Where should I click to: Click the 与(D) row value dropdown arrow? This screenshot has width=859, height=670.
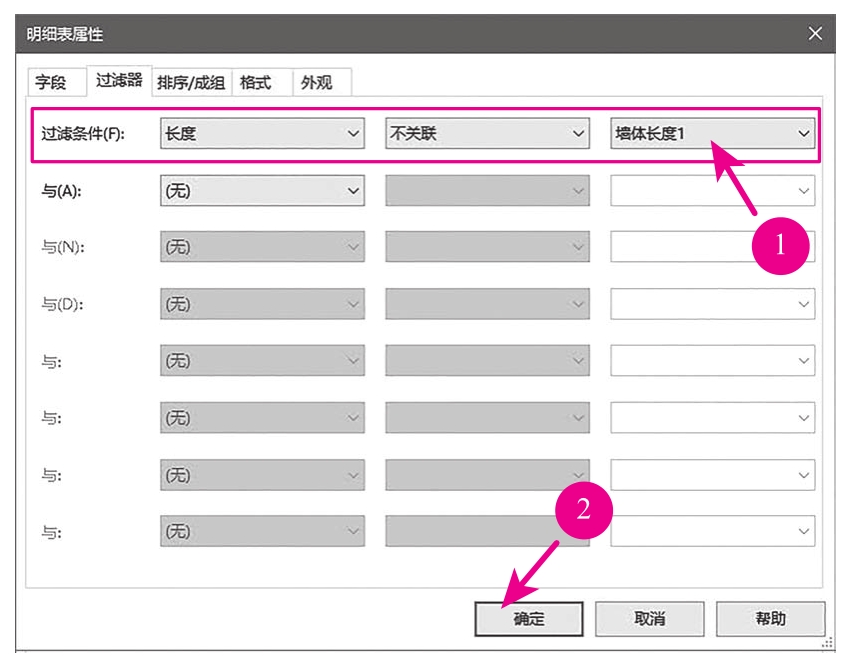click(804, 304)
